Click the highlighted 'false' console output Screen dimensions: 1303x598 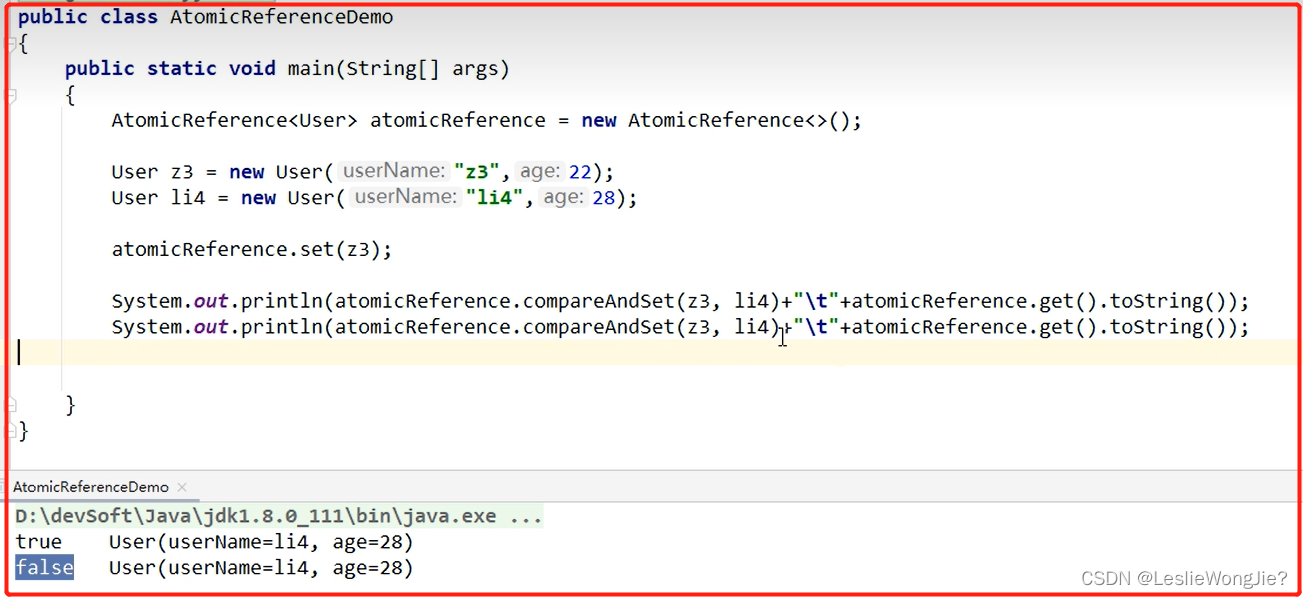(44, 568)
